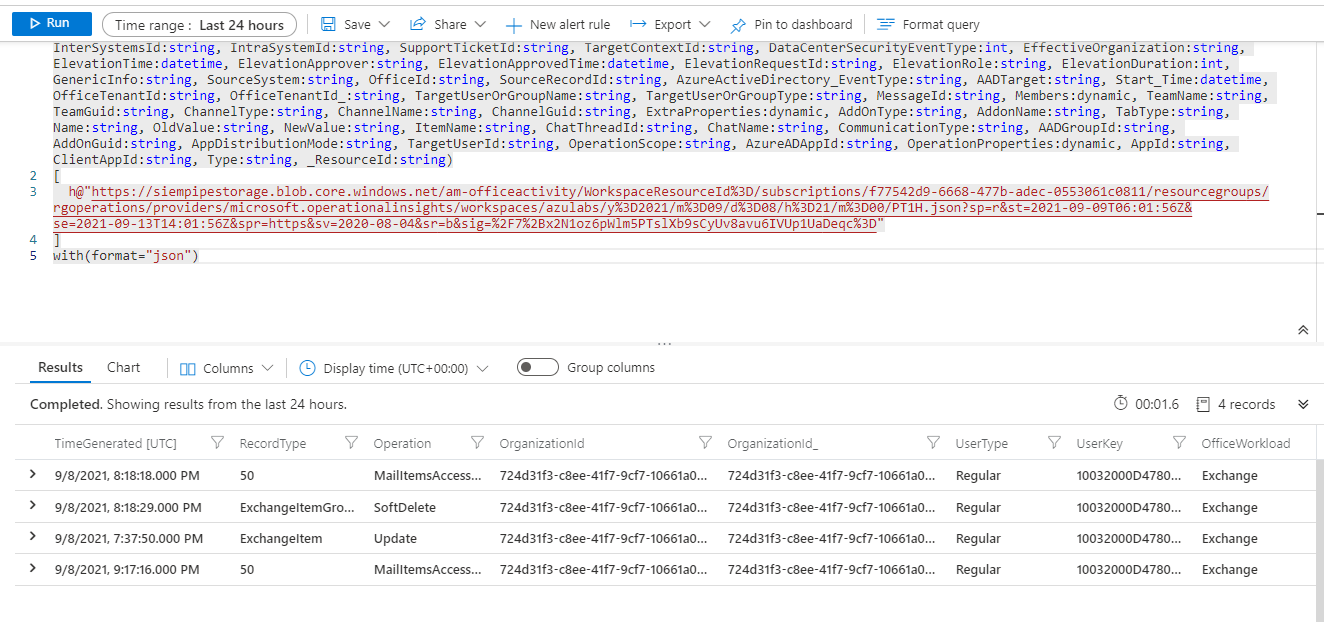Run the query

tap(52, 24)
